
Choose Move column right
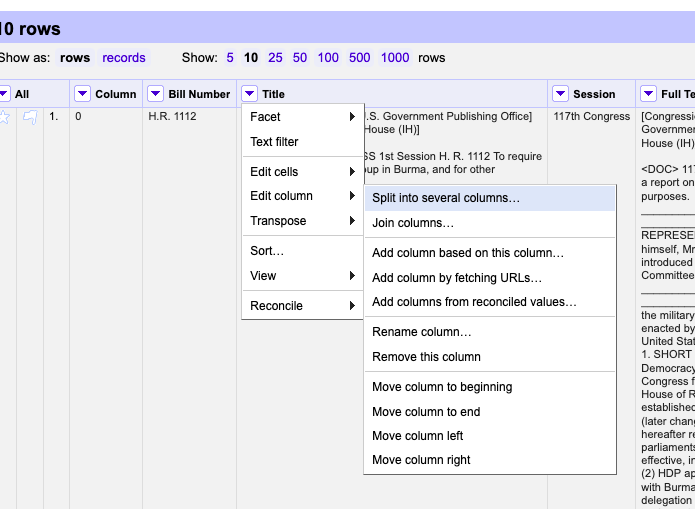pos(490,460)
